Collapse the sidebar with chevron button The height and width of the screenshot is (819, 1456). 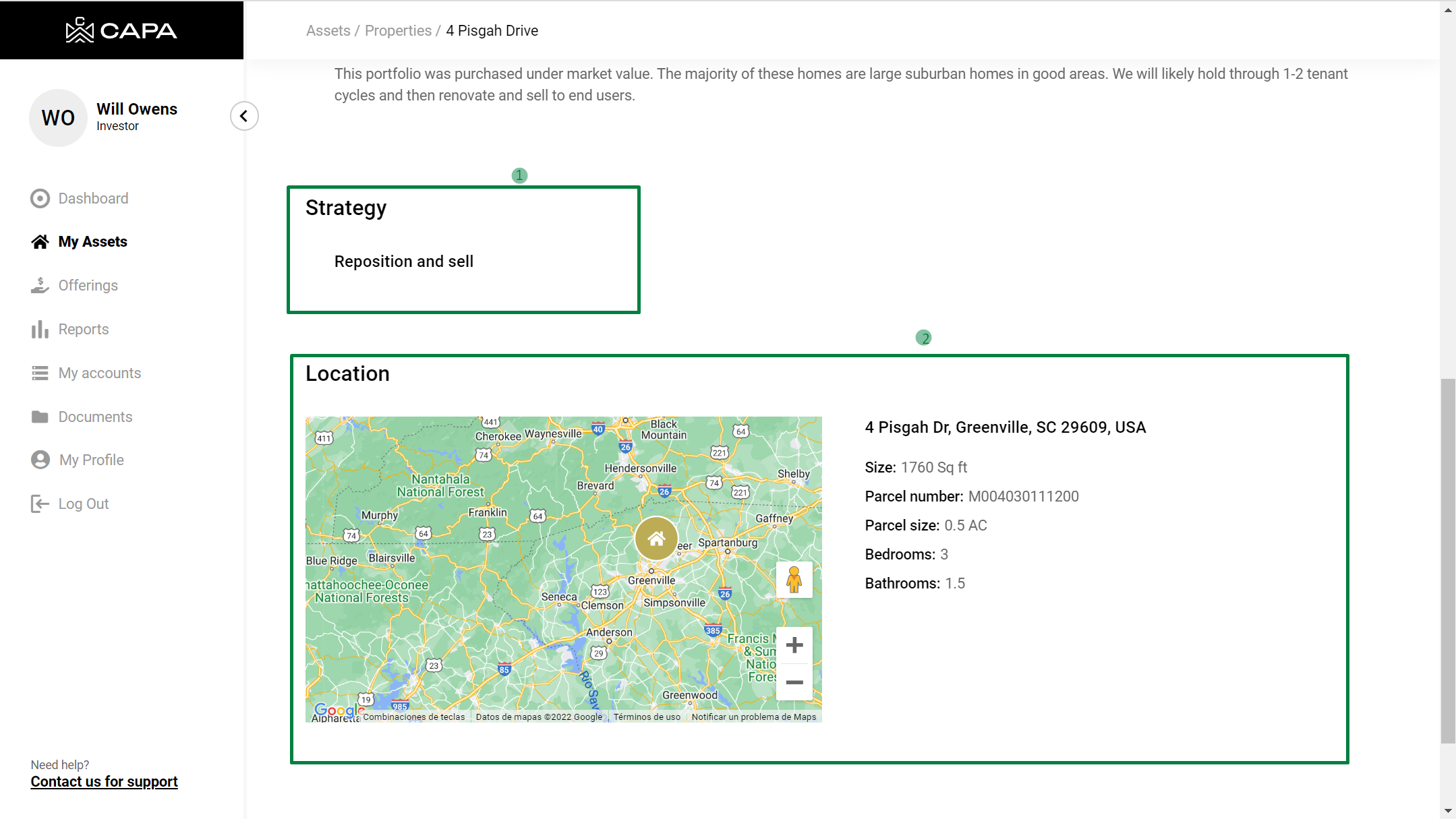244,116
